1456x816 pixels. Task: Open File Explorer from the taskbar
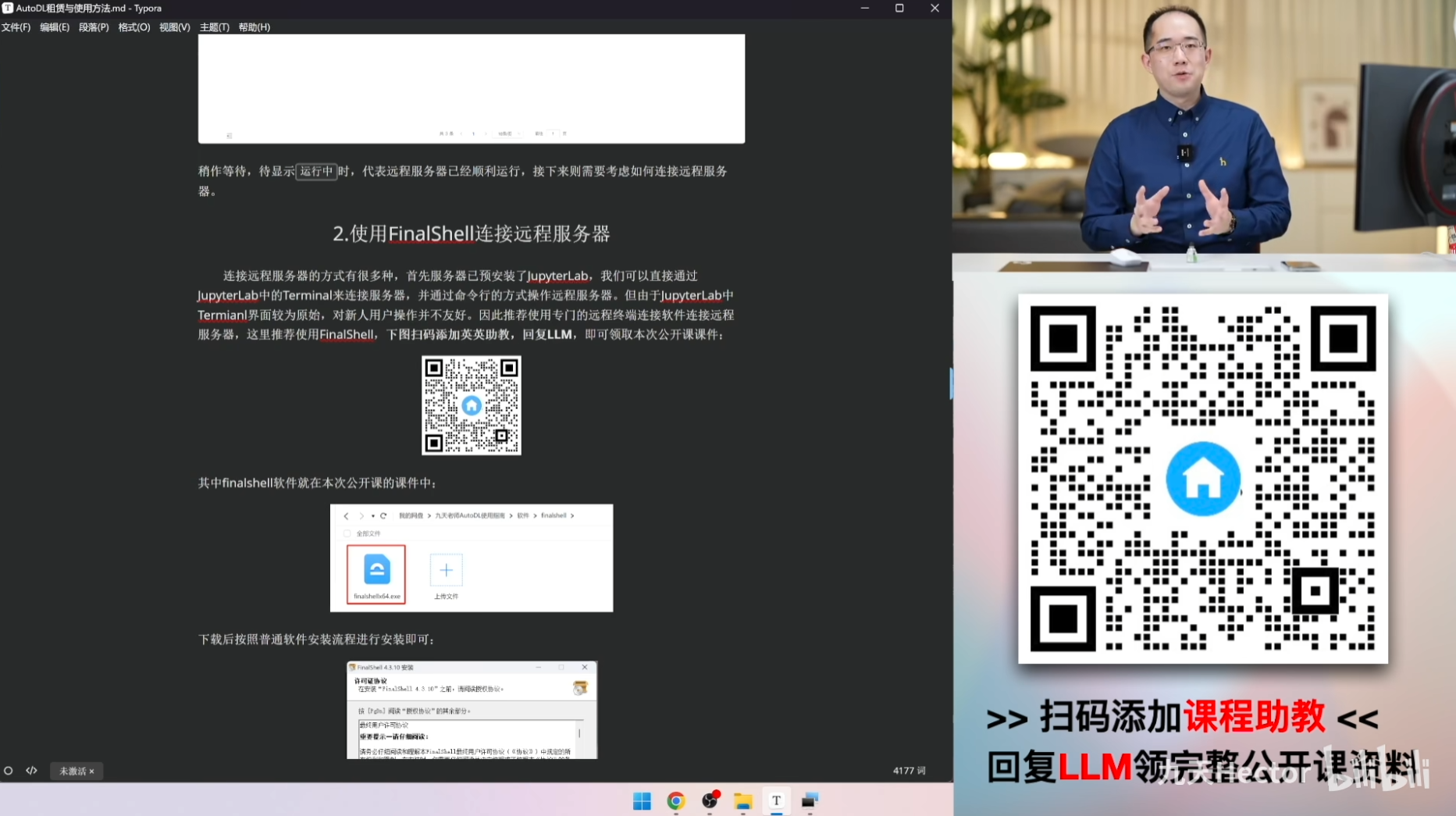[742, 801]
